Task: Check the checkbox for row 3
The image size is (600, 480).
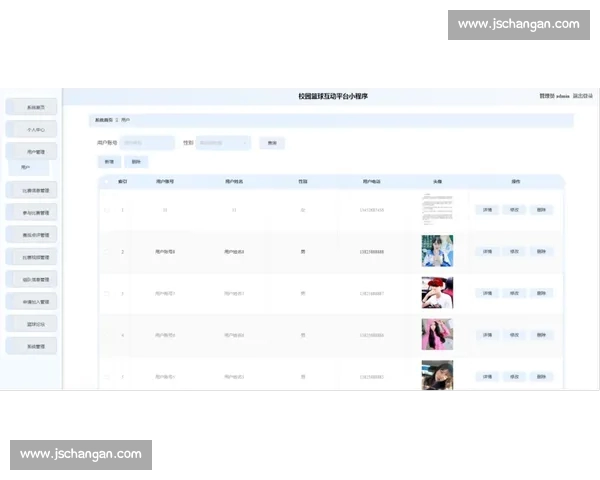Action: coord(107,293)
